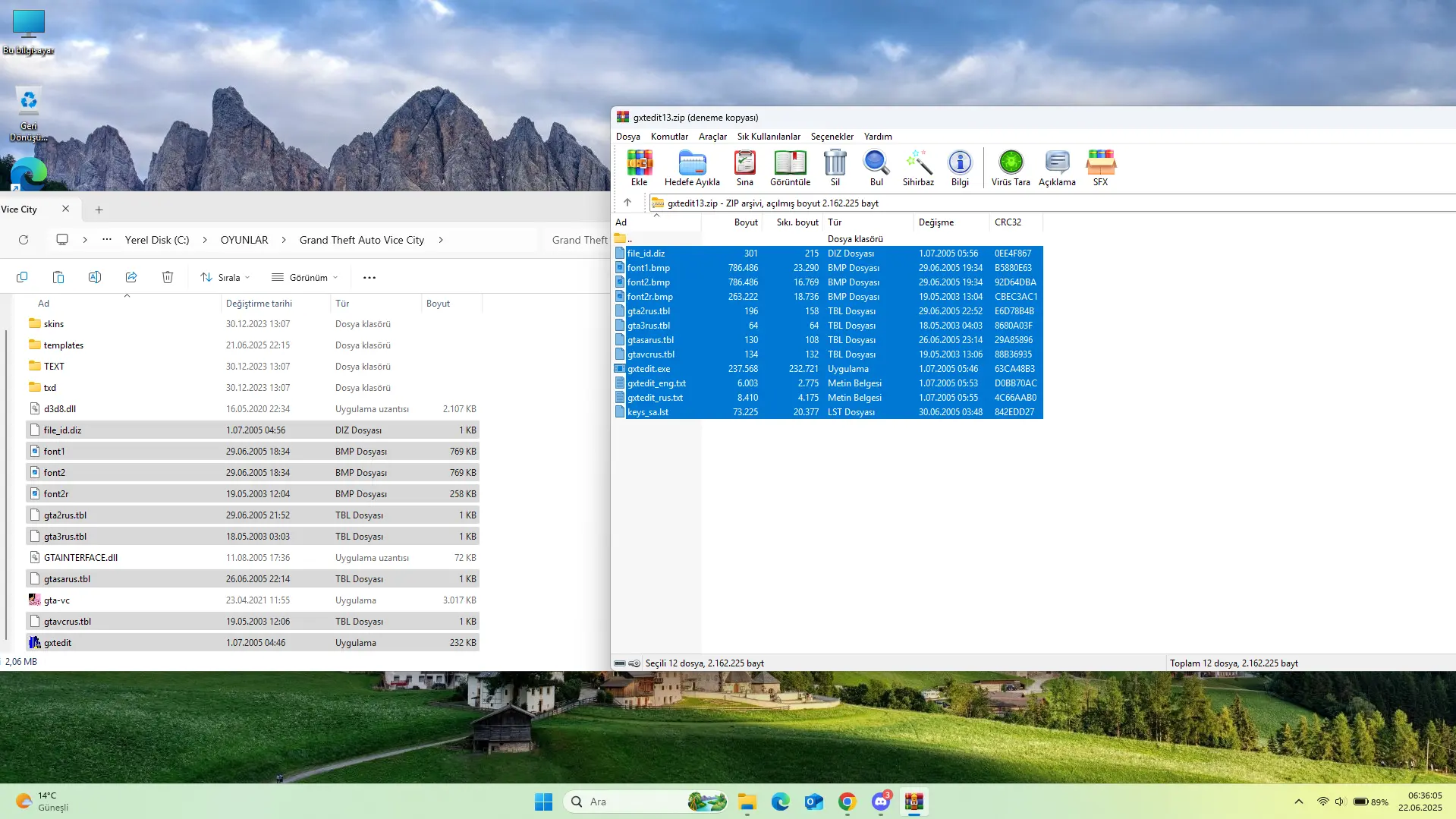Screen dimensions: 1456x819
Task: Click the Explorer refresh button
Action: click(x=24, y=240)
